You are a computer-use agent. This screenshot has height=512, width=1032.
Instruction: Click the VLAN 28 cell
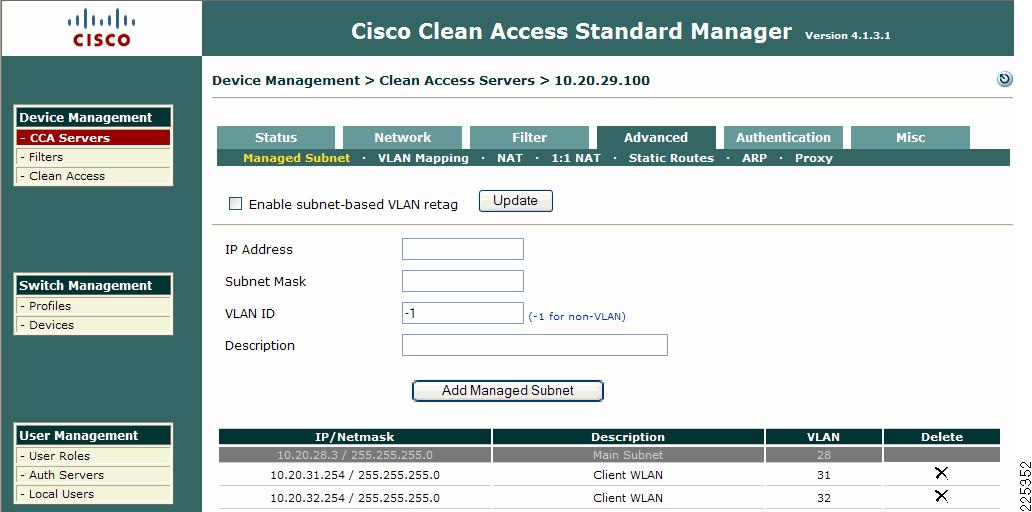tap(823, 455)
